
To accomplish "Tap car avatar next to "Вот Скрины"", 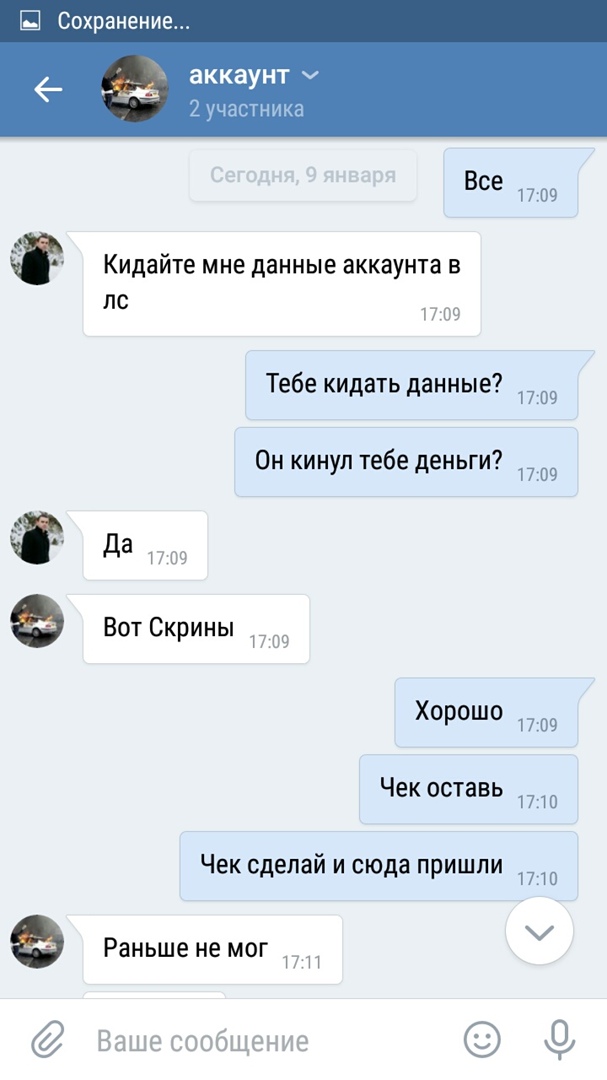I will coord(37,621).
